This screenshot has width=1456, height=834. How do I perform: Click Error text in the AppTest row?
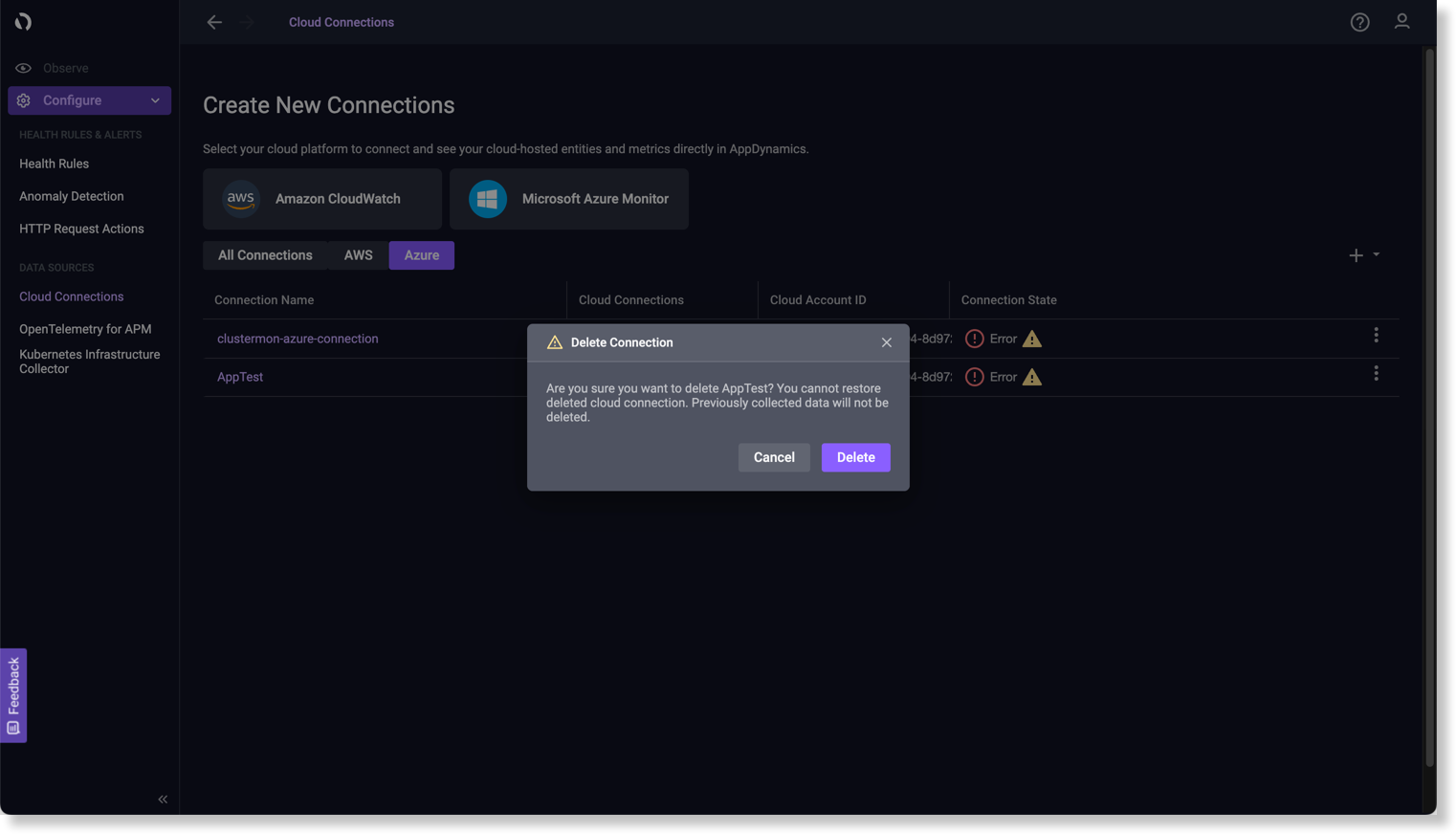coord(1004,377)
